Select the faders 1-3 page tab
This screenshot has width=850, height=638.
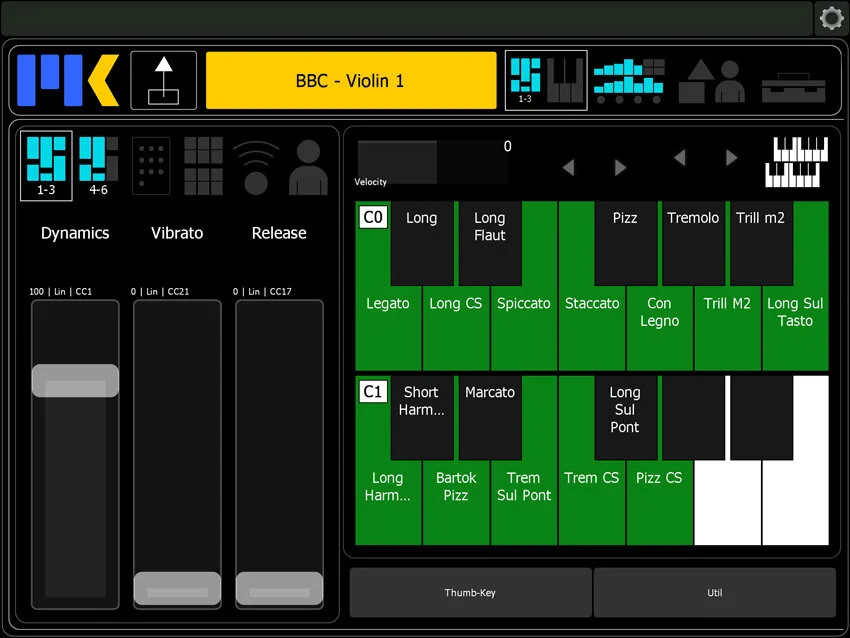[x=46, y=165]
